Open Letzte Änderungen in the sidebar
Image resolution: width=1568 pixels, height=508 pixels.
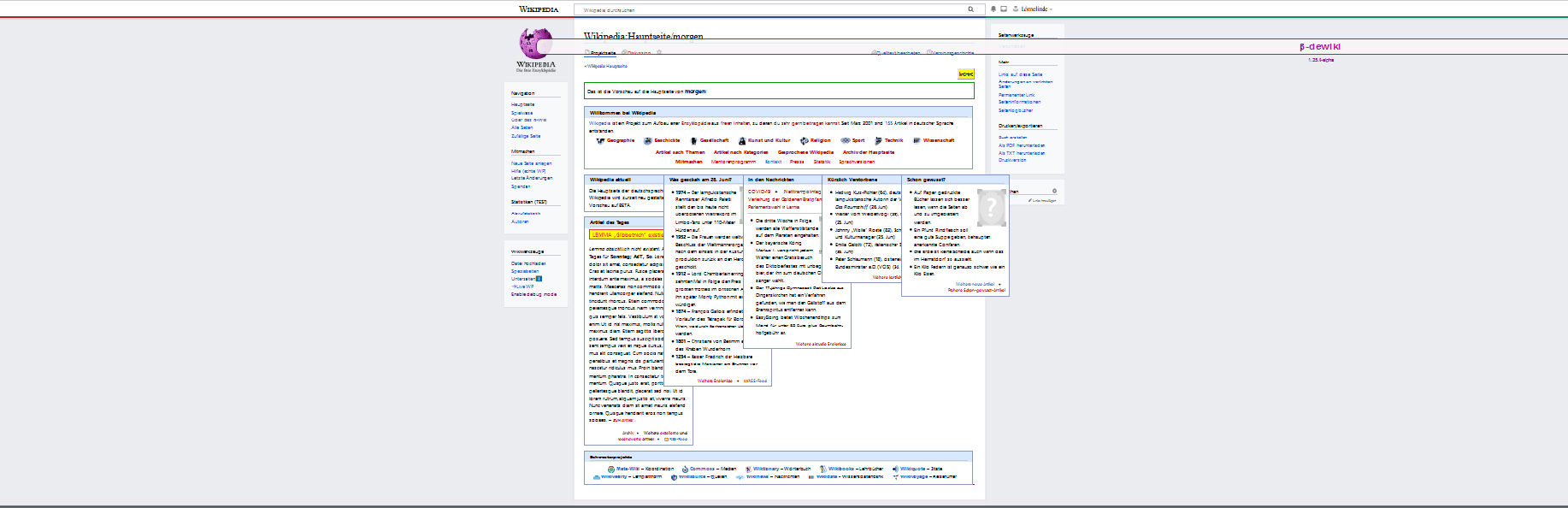(x=532, y=178)
